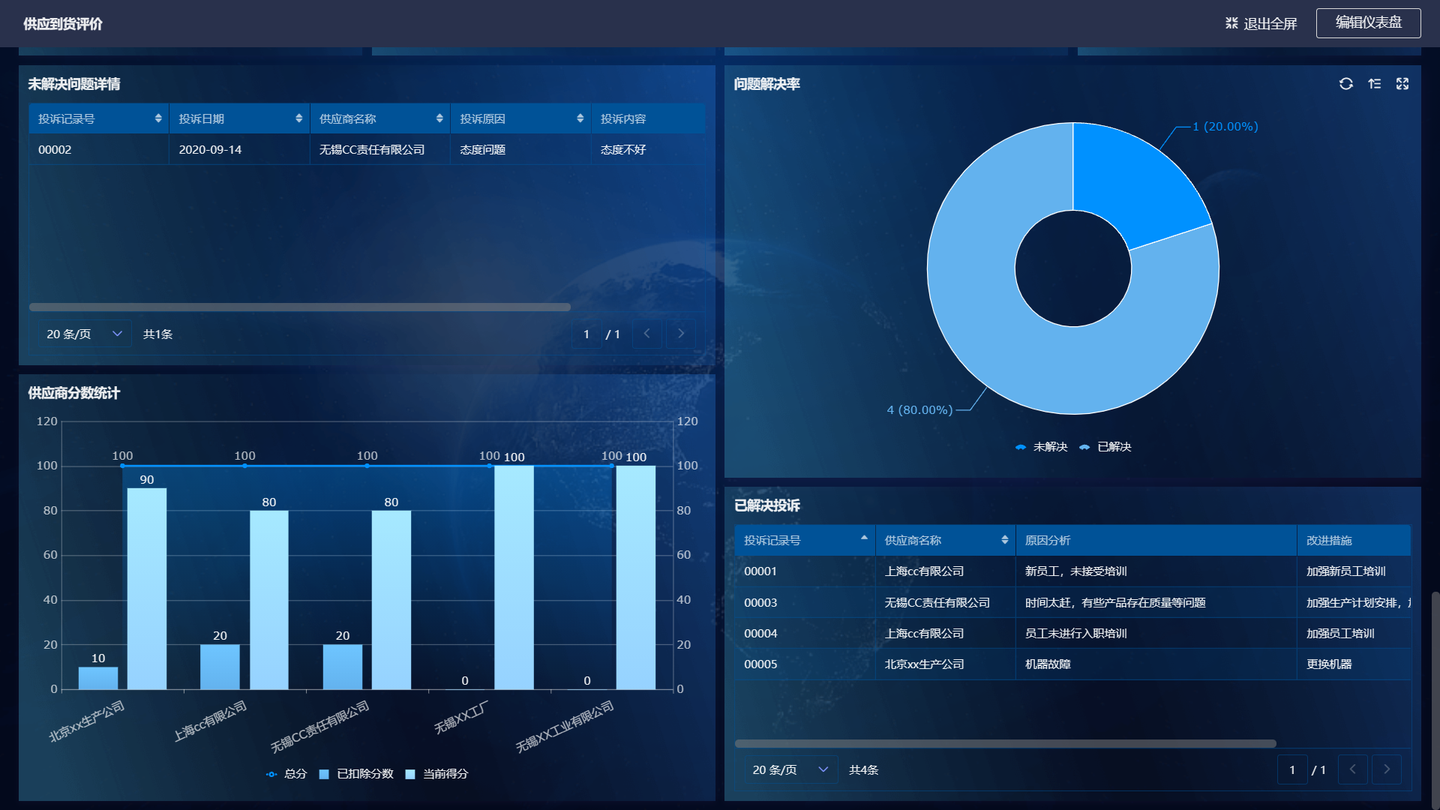
Task: Click 供应到货评价 dashboard title
Action: [63, 23]
